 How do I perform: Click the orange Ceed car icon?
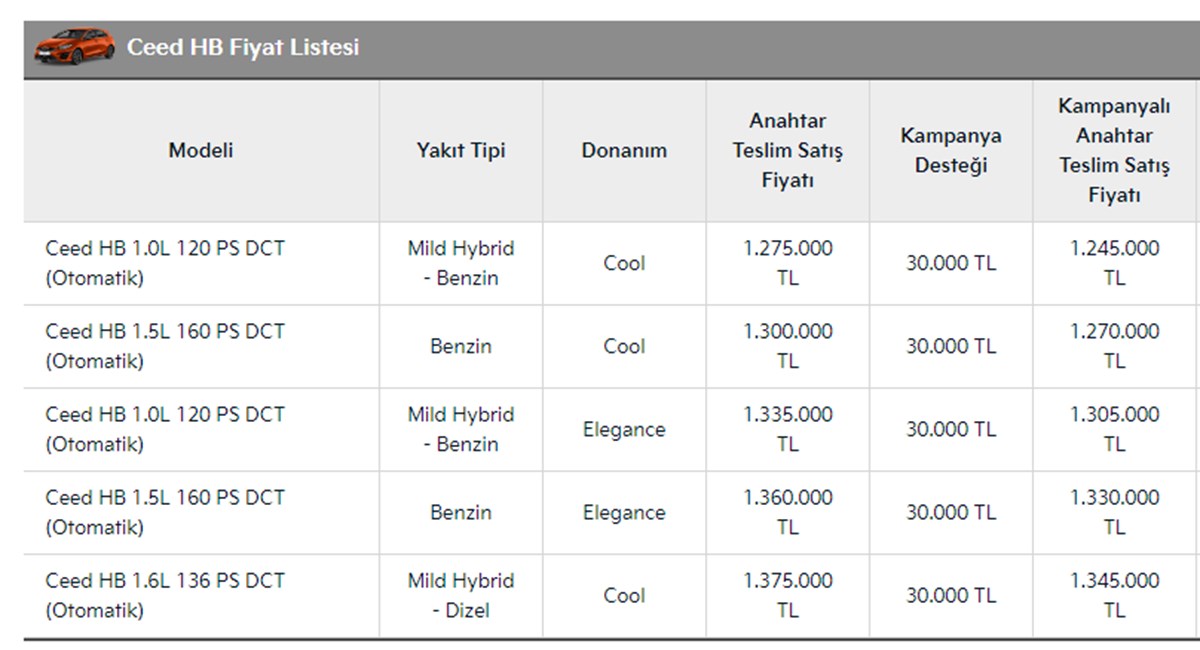[74, 46]
